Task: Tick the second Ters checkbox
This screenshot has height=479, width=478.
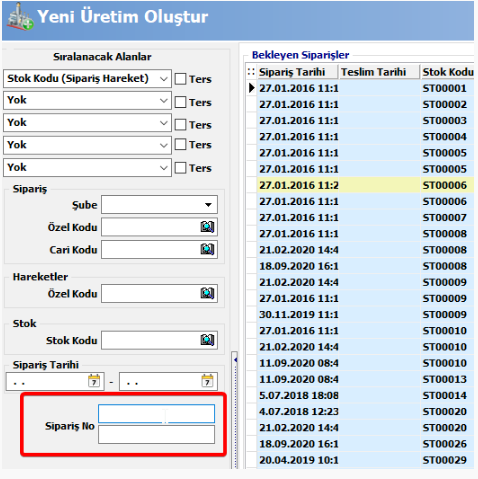Action: [x=180, y=102]
